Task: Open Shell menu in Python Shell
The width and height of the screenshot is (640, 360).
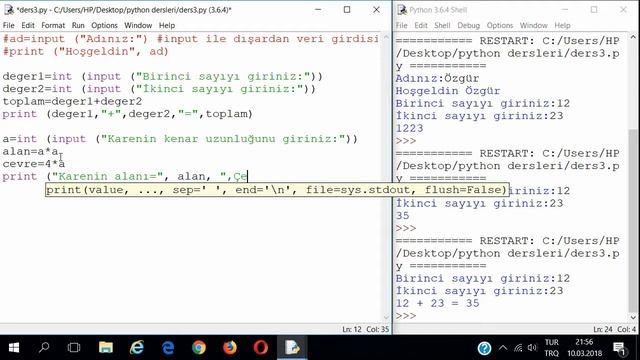Action: pyautogui.click(x=442, y=25)
